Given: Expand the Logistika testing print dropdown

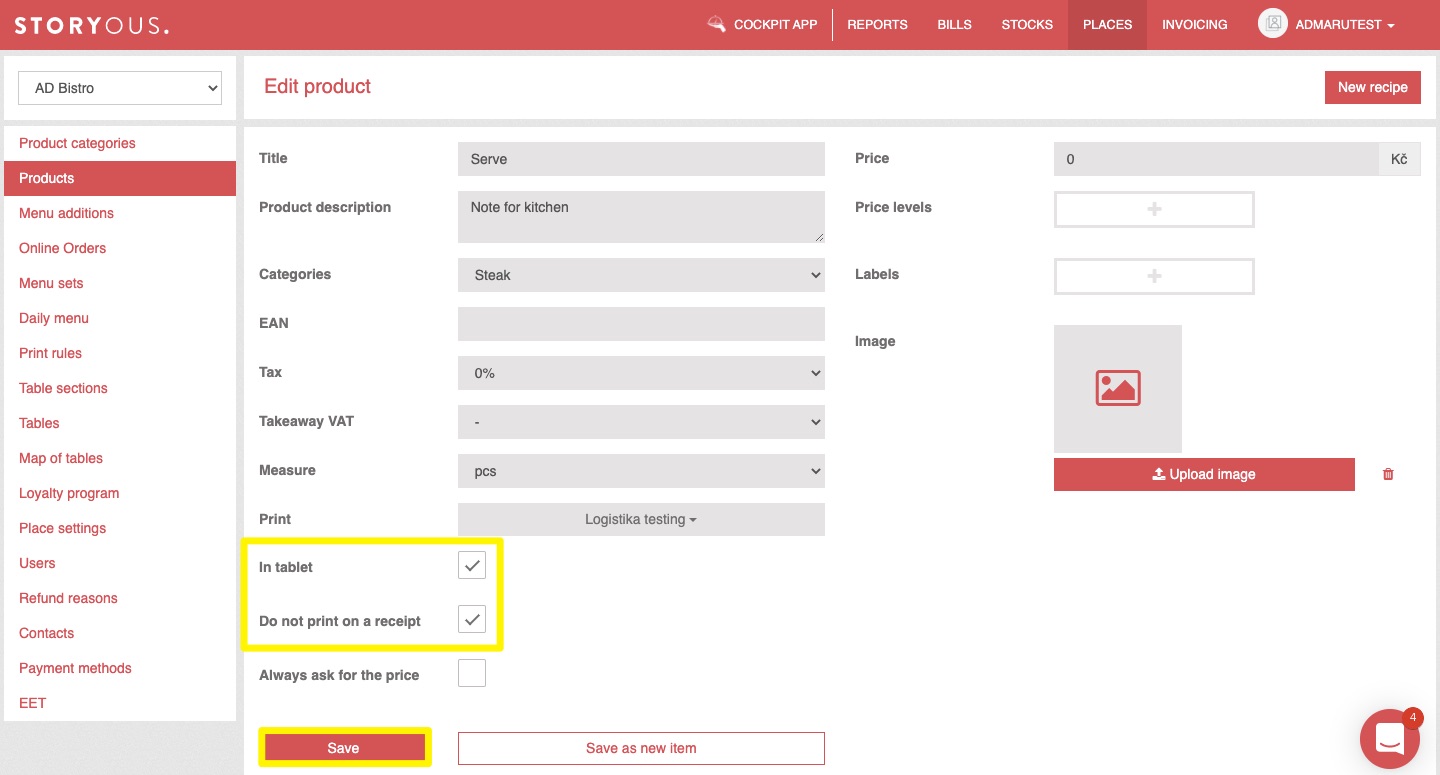Looking at the screenshot, I should click(641, 520).
